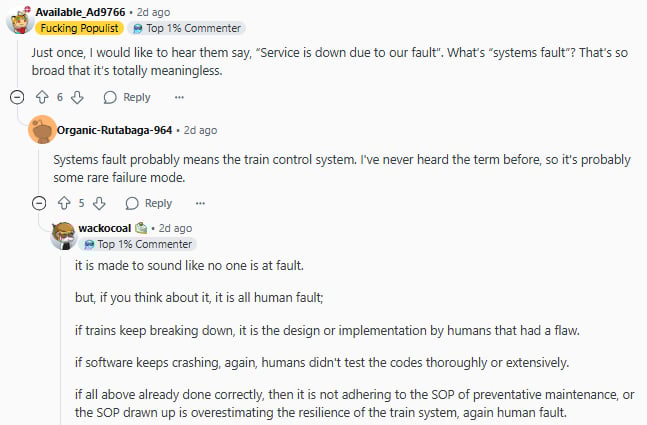Upvote Available_Ad9766's comment
This screenshot has height=425, width=647.
coord(42,97)
